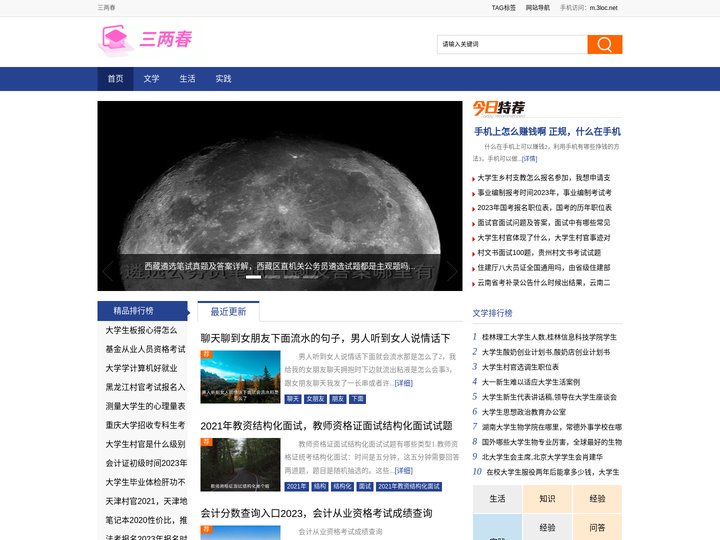Open sidebar item 大学生板报心得怎么
The height and width of the screenshot is (540, 720).
141,330
